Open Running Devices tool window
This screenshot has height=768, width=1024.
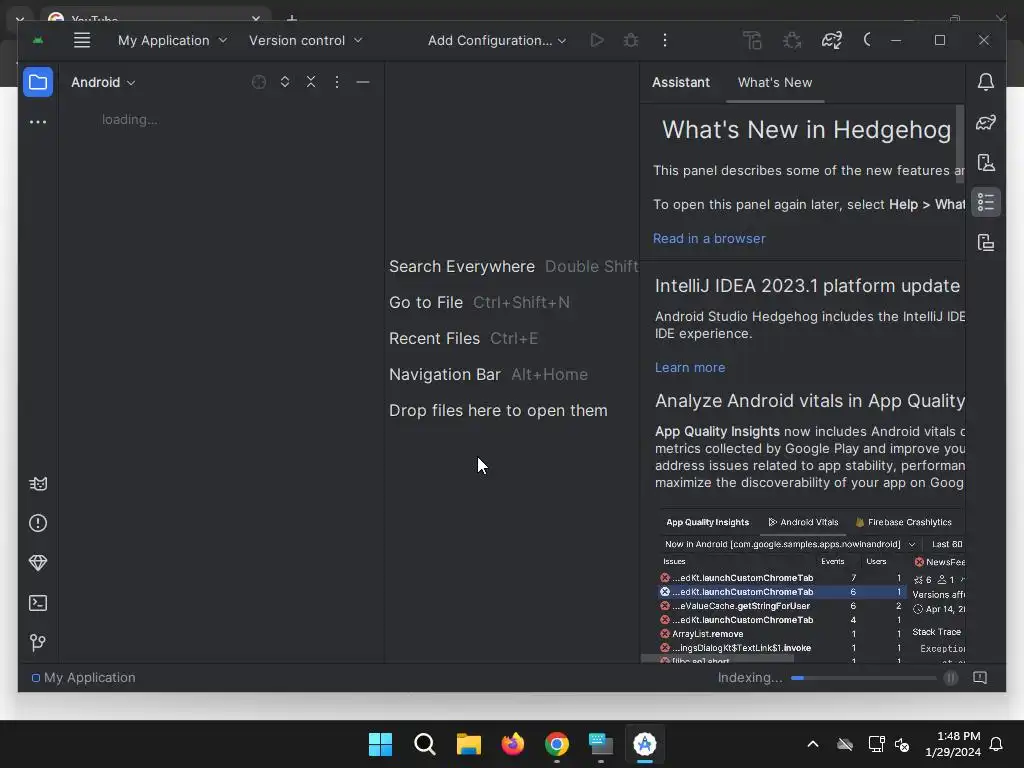986,243
